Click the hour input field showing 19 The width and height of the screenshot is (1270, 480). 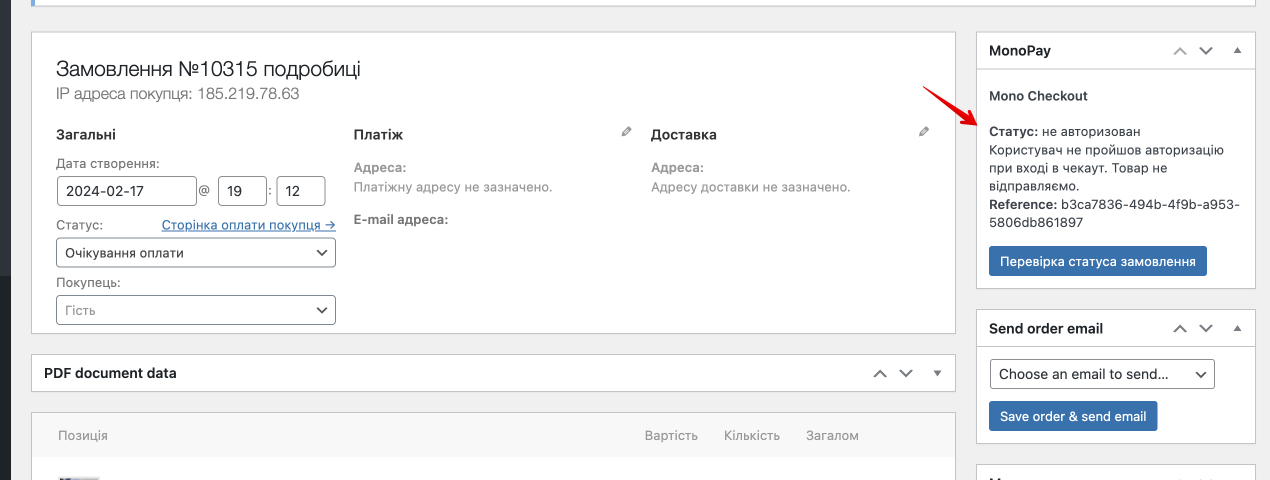point(242,191)
